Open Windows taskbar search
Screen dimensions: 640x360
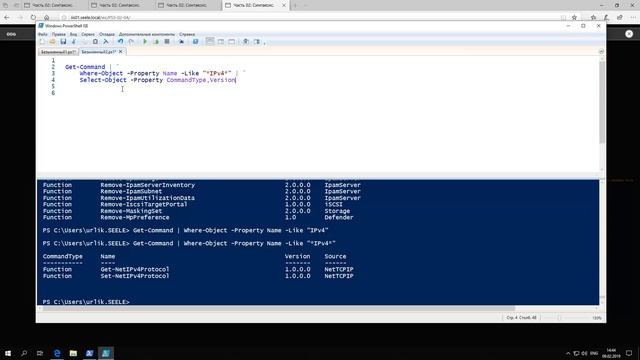click(x=24, y=353)
